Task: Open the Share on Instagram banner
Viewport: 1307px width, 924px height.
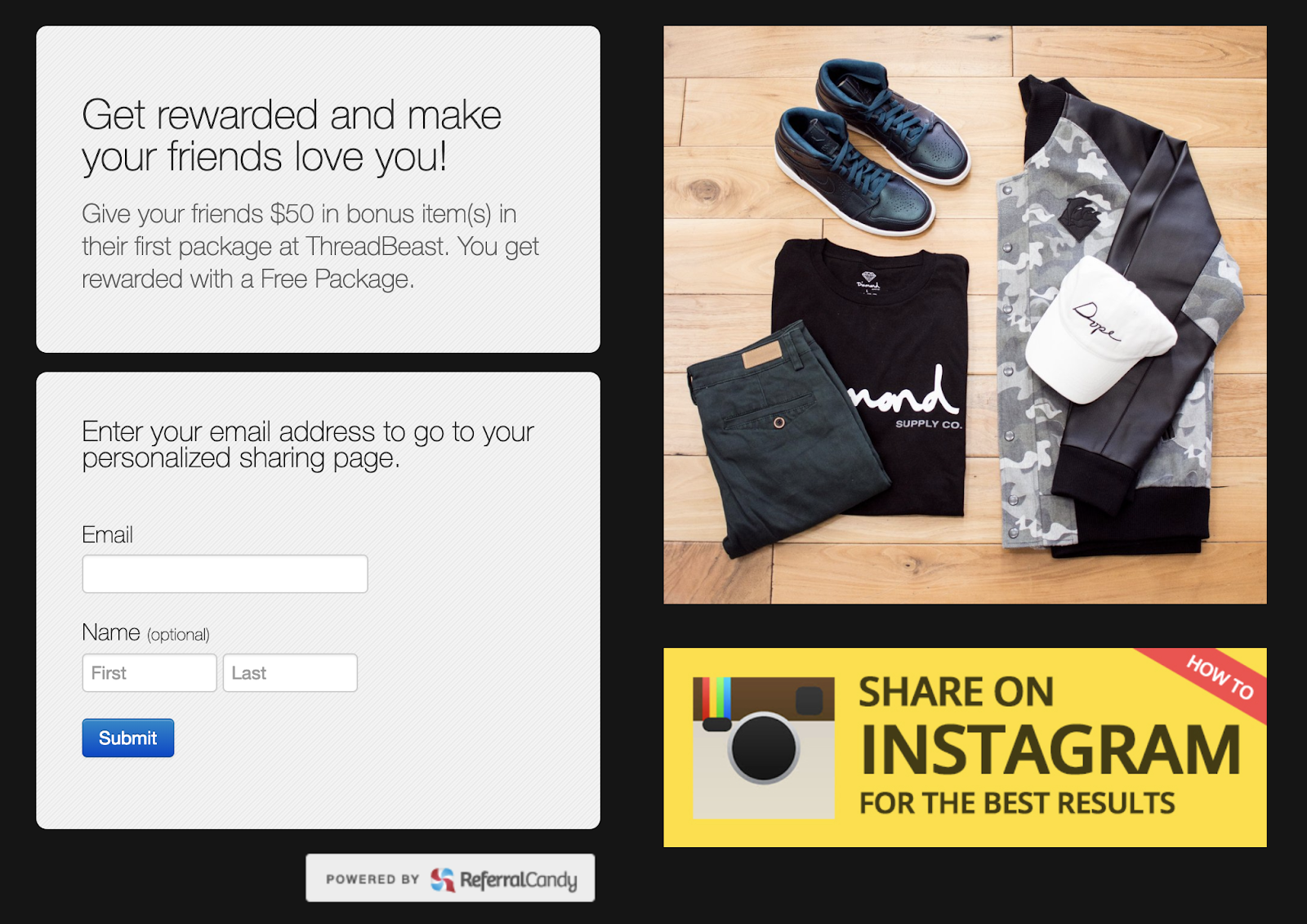Action: coord(965,748)
